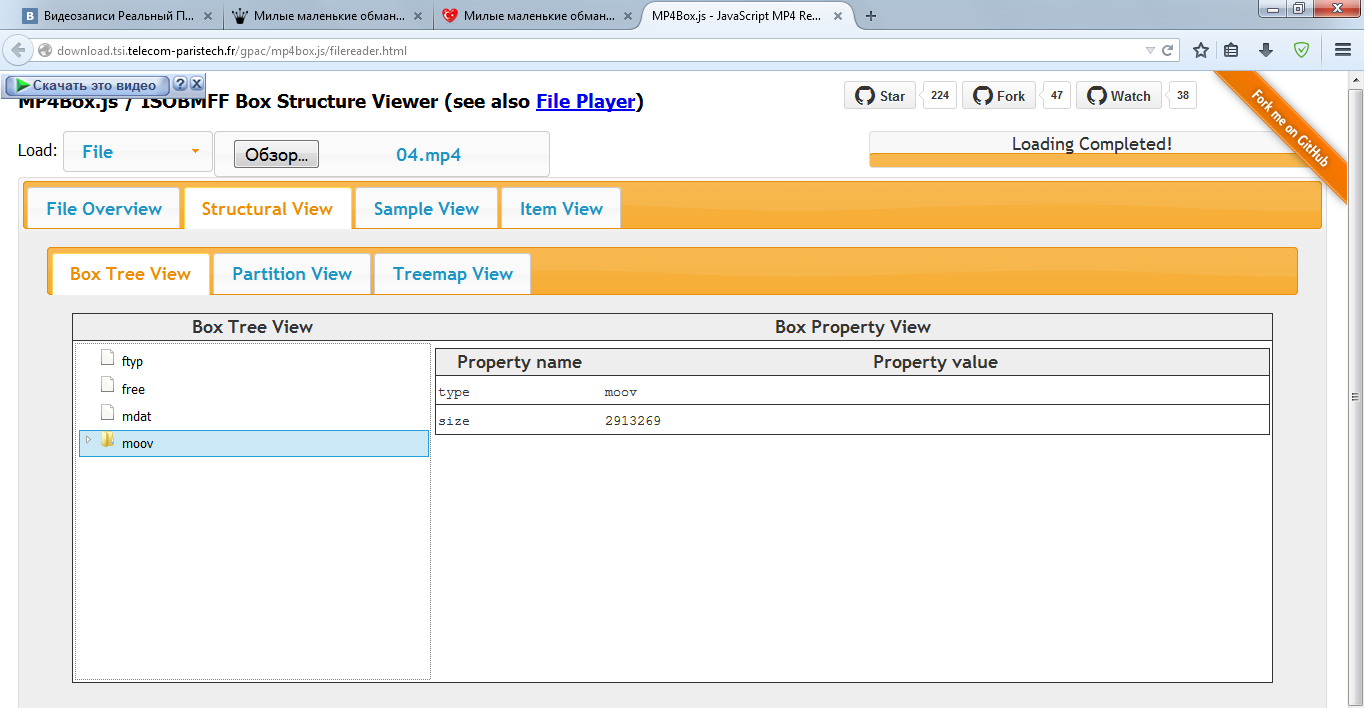1372x708 pixels.
Task: Open the address bar history dropdown arrow
Action: click(1150, 50)
